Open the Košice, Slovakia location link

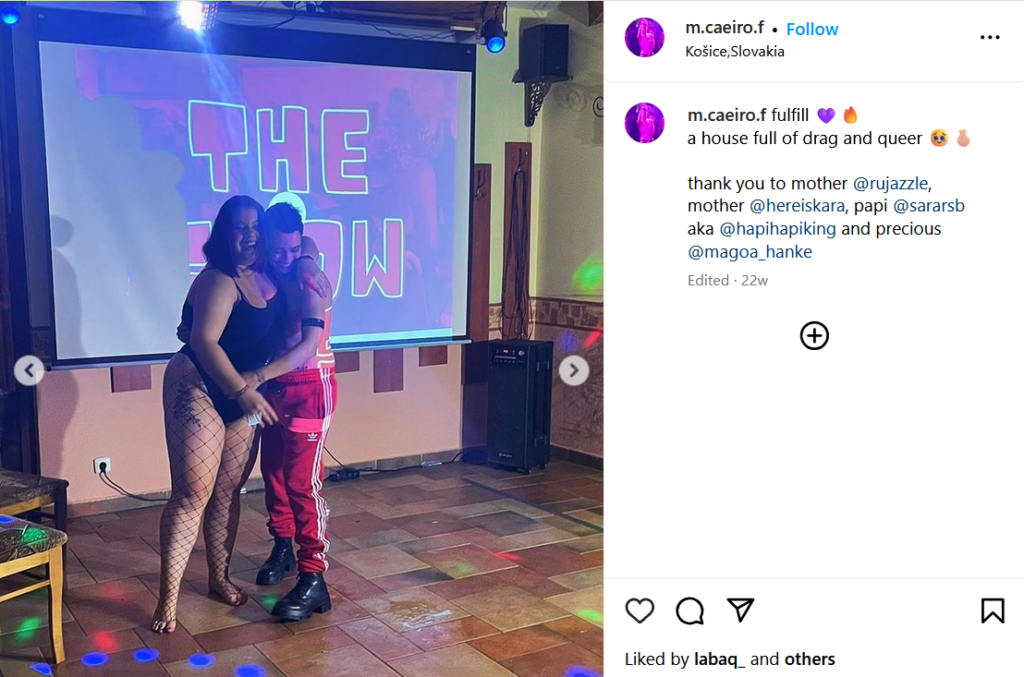tap(734, 52)
